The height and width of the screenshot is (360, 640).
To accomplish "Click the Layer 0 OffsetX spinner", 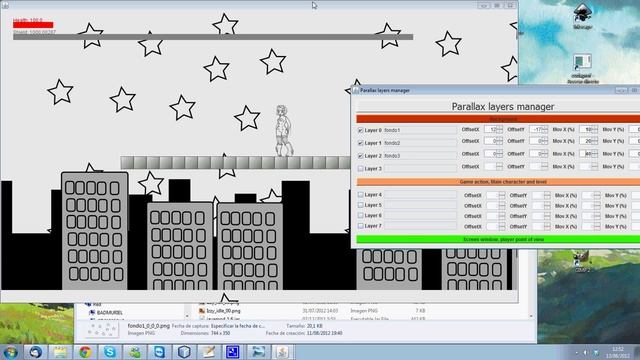I will 493,129.
